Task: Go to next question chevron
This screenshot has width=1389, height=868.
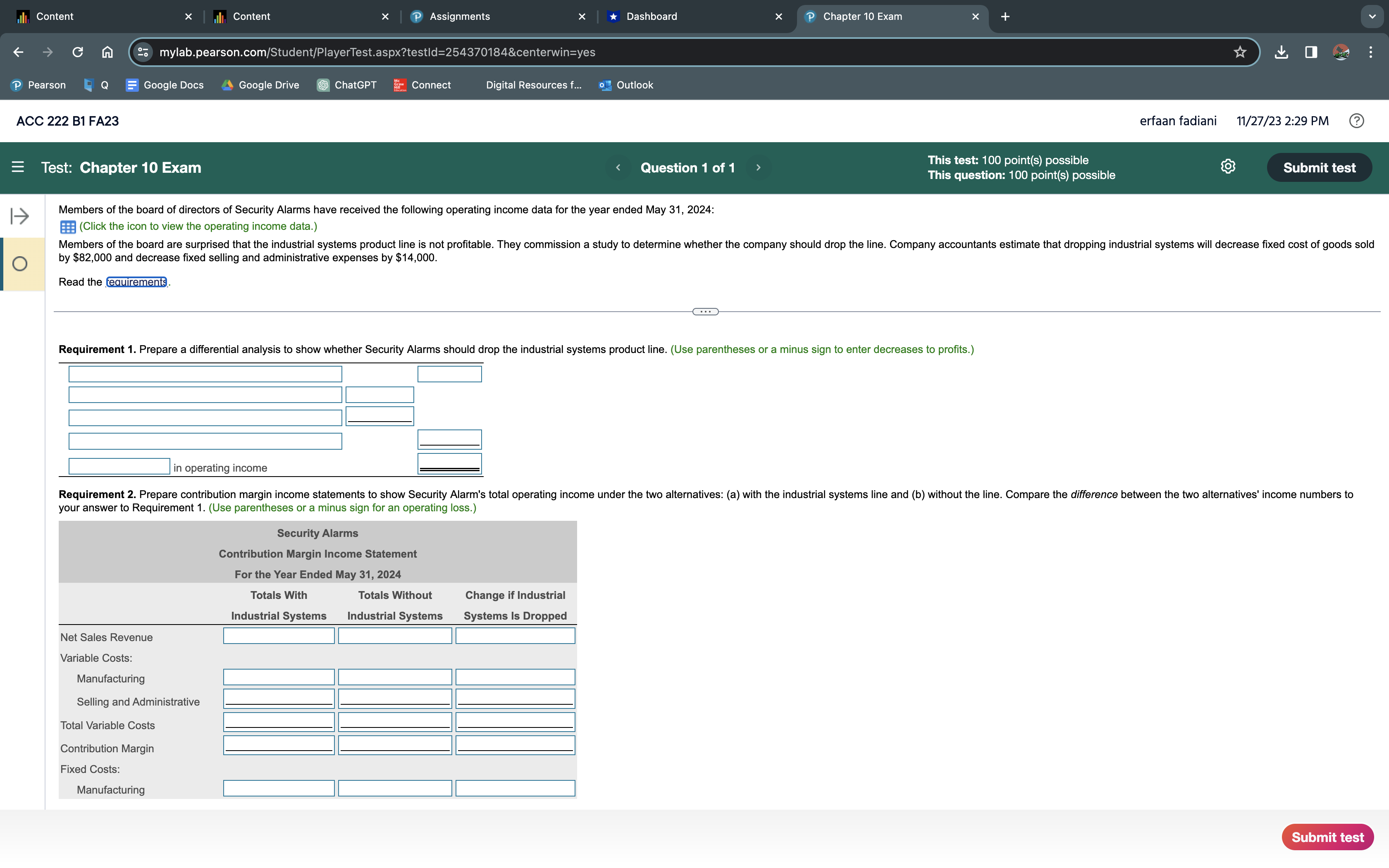Action: (758, 168)
